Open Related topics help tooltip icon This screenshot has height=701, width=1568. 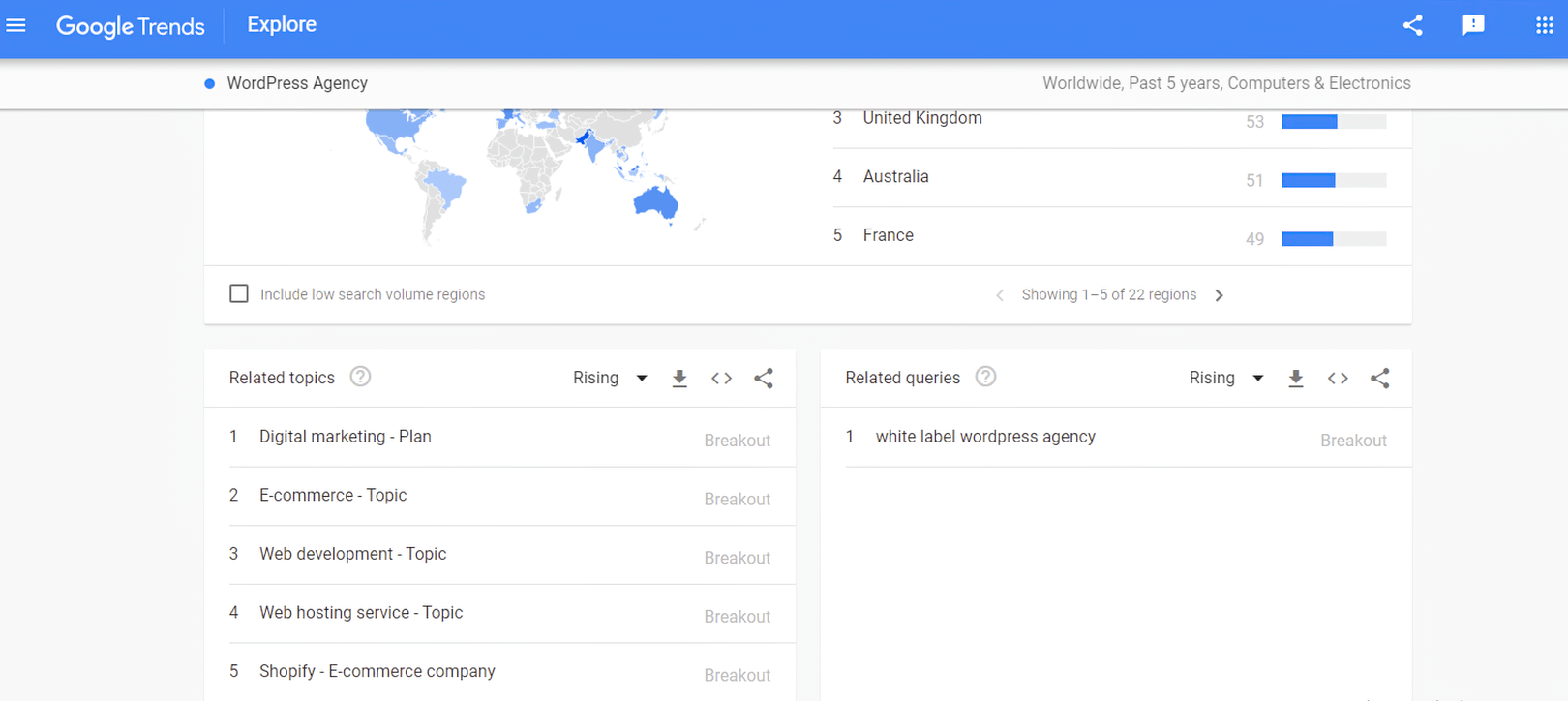pos(360,377)
